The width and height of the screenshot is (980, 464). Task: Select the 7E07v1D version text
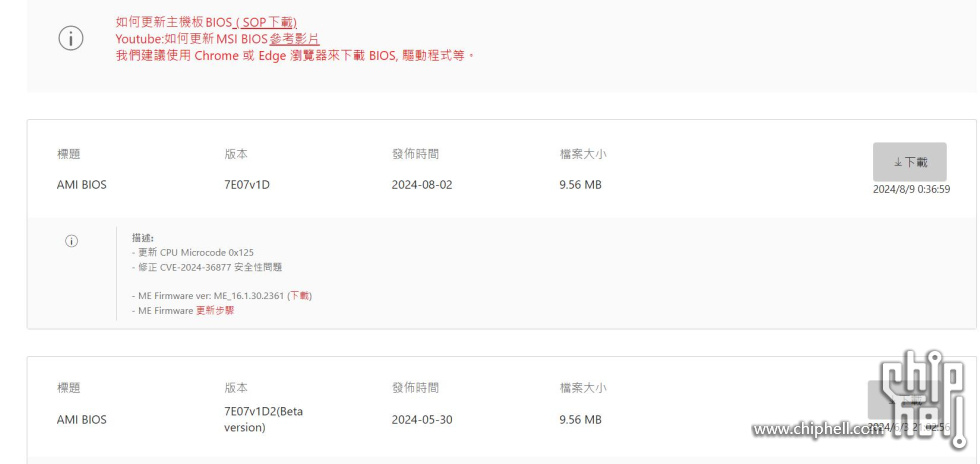247,185
